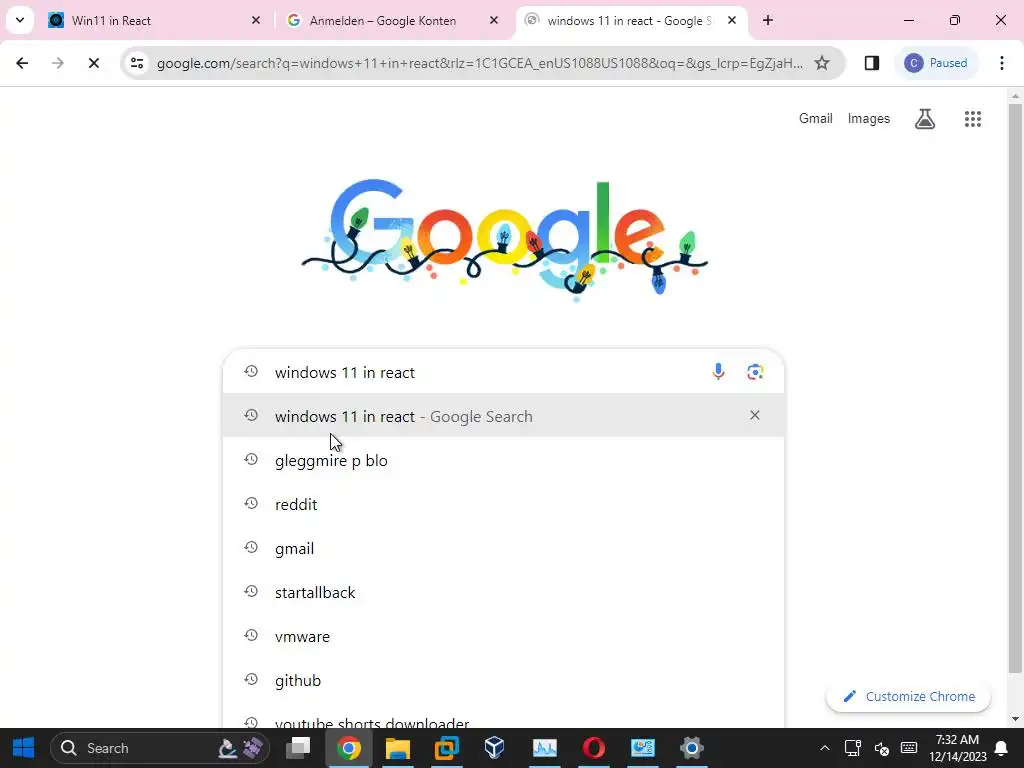The width and height of the screenshot is (1024, 768).
Task: Close the Win11 in React tab
Action: click(x=256, y=20)
